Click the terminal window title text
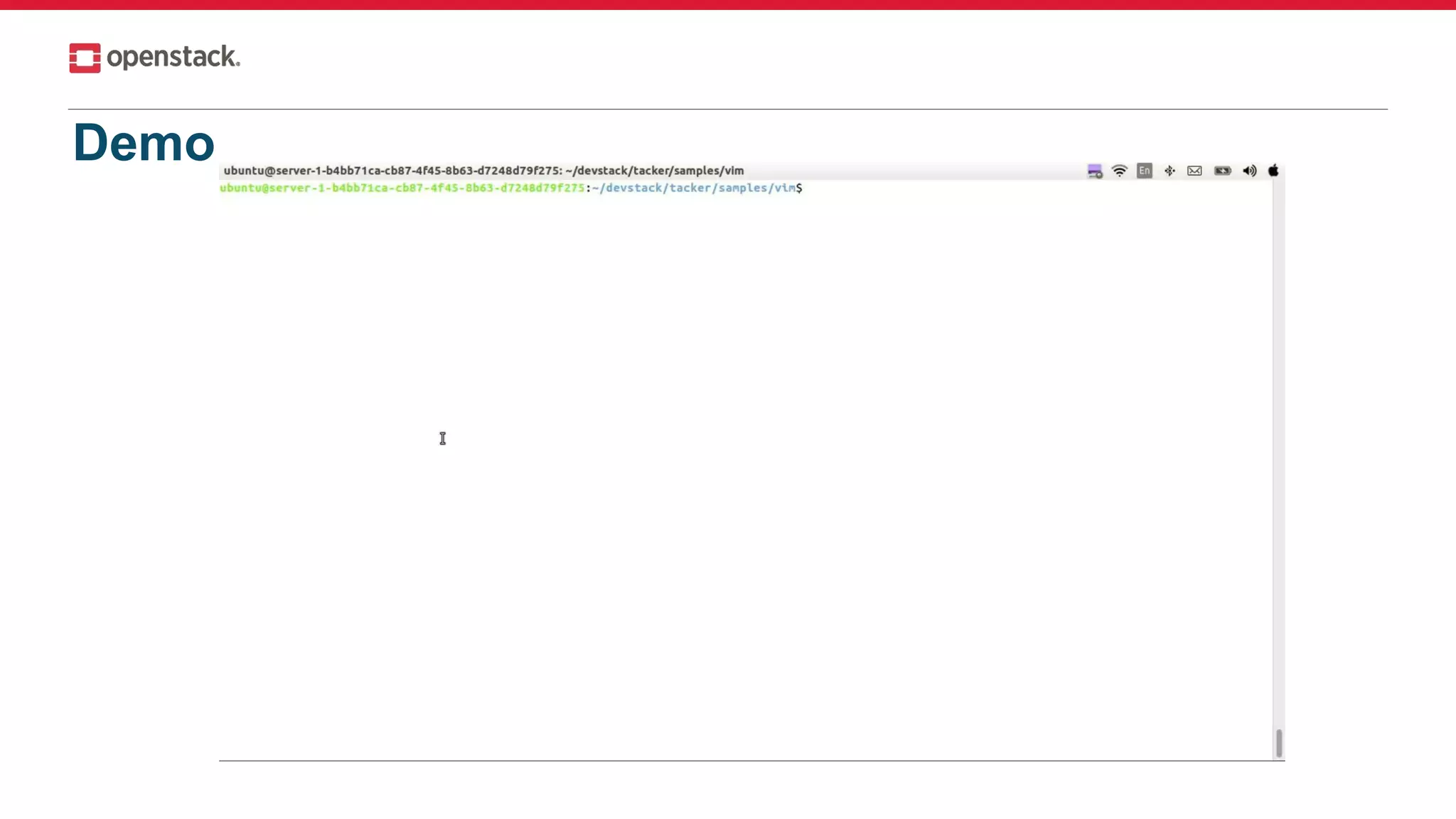 click(483, 171)
